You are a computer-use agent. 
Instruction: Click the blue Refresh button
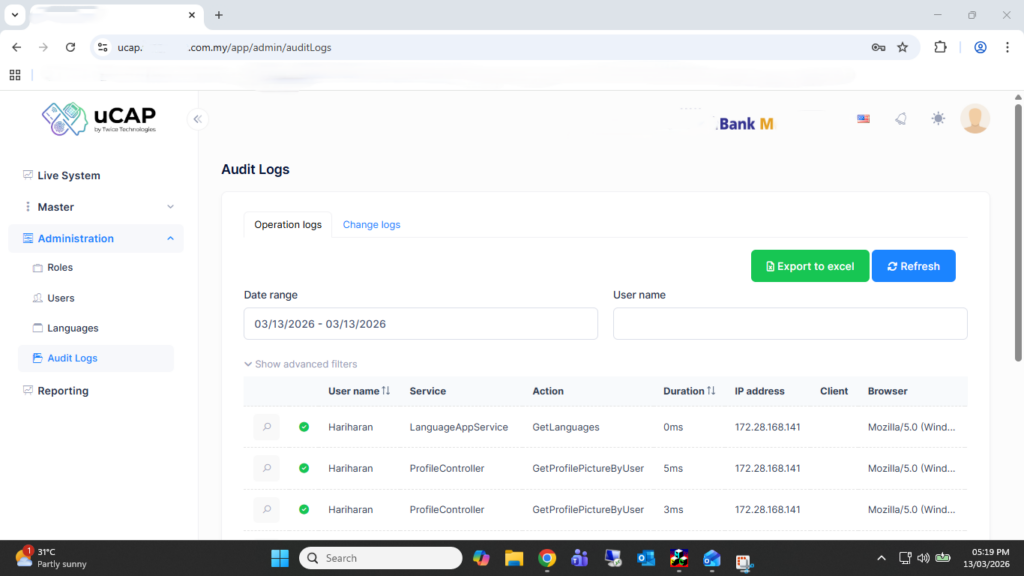click(x=913, y=266)
